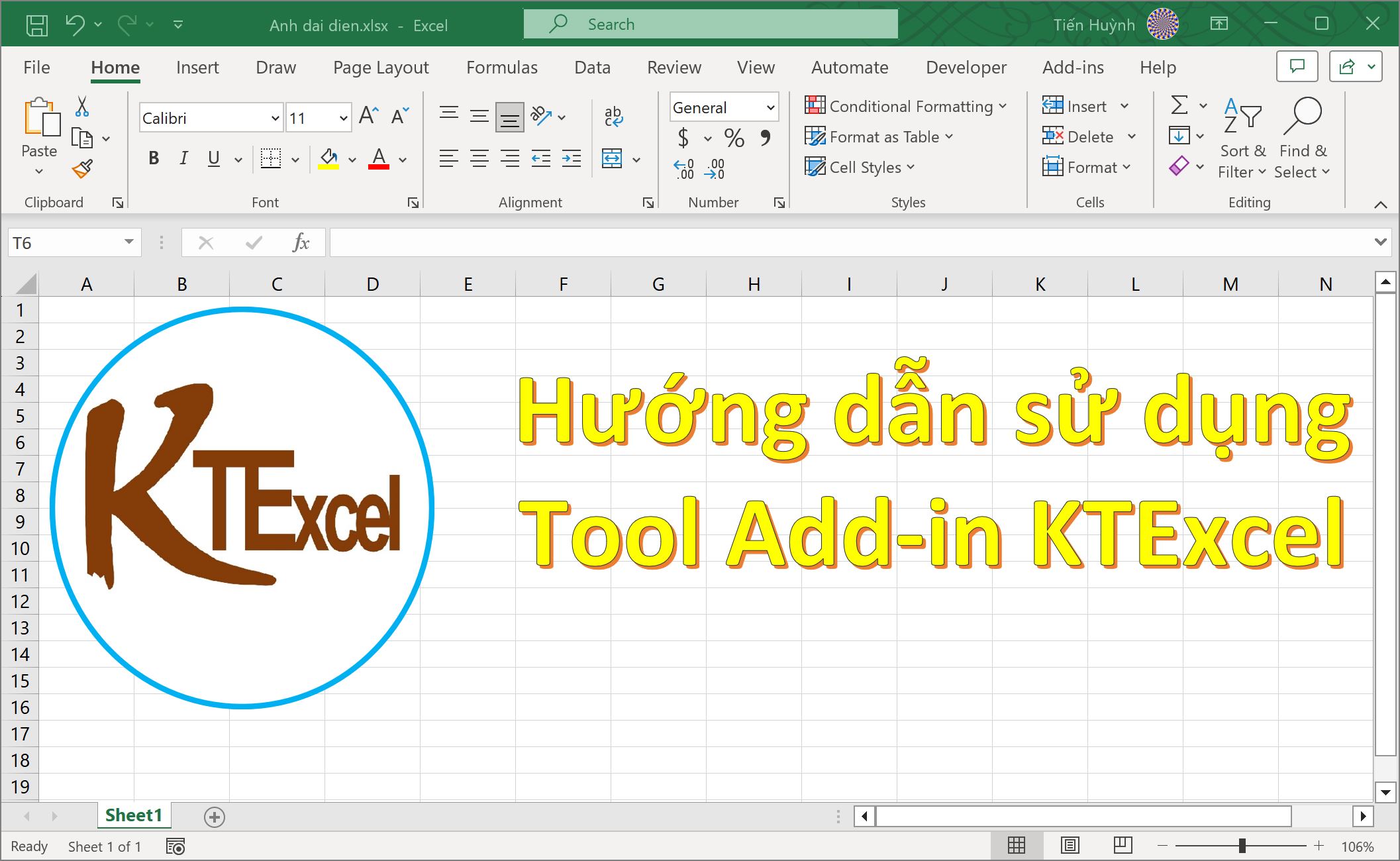Image resolution: width=1400 pixels, height=861 pixels.
Task: Expand the formula bar
Action: 1380,242
